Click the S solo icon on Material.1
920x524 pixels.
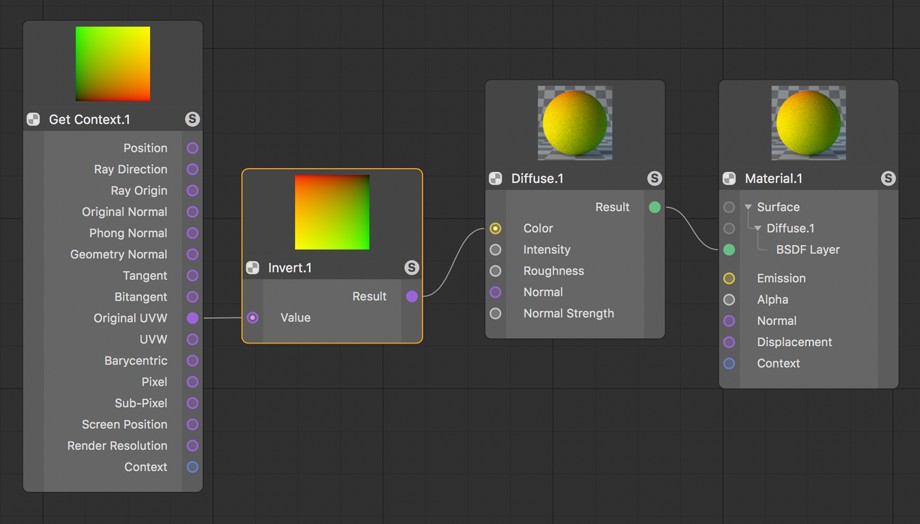pos(888,178)
